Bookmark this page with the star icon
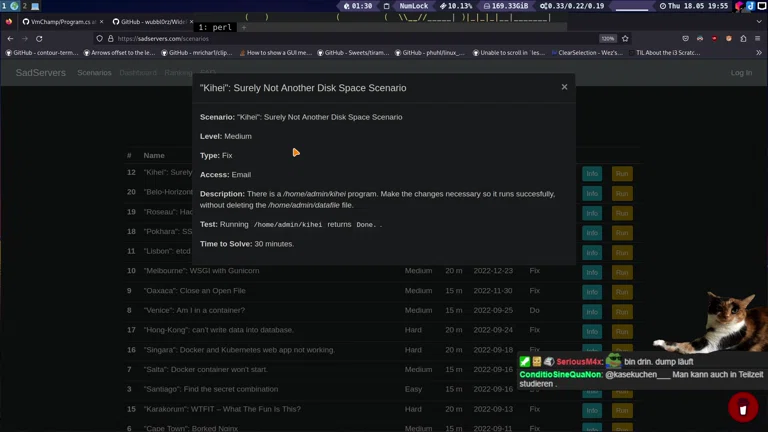768x432 pixels. coord(625,38)
